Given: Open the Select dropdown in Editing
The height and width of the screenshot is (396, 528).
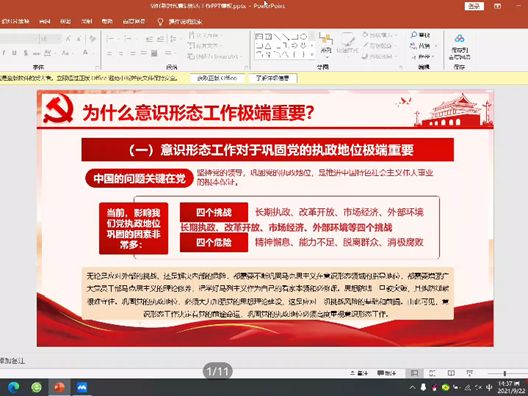Looking at the screenshot, I should (x=423, y=56).
